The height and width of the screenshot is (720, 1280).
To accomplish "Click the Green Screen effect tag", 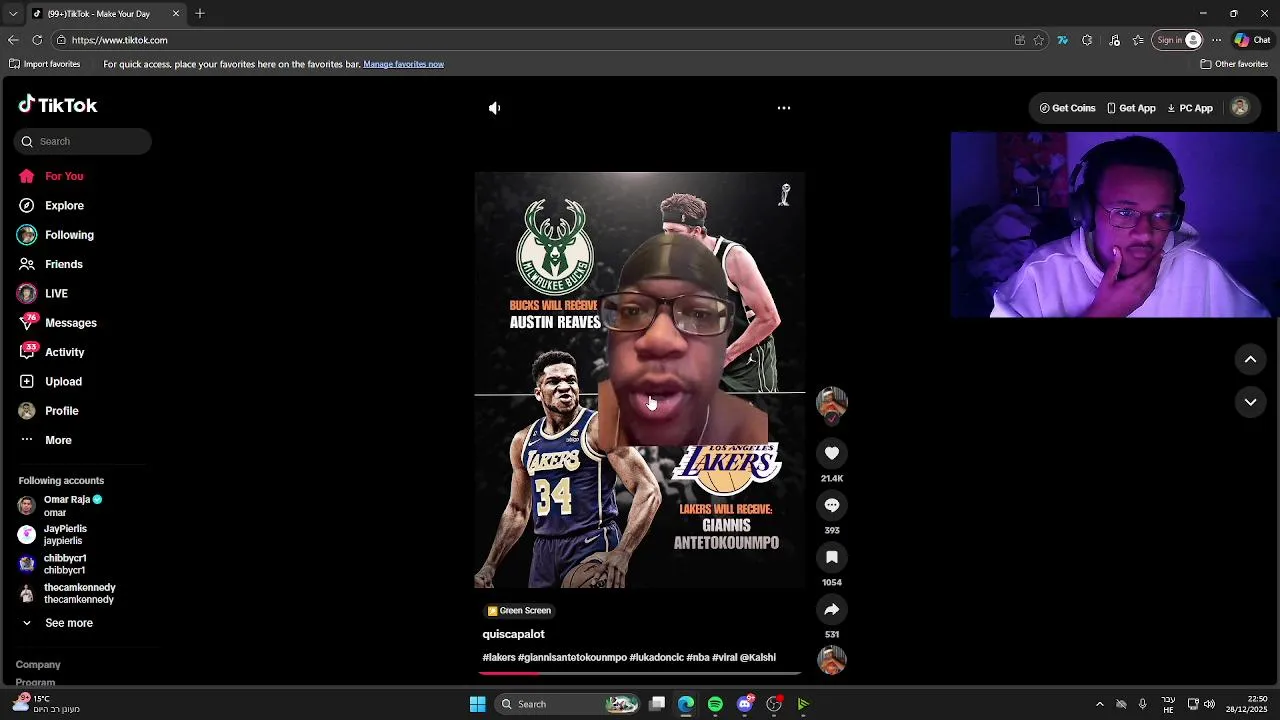I will [x=519, y=611].
